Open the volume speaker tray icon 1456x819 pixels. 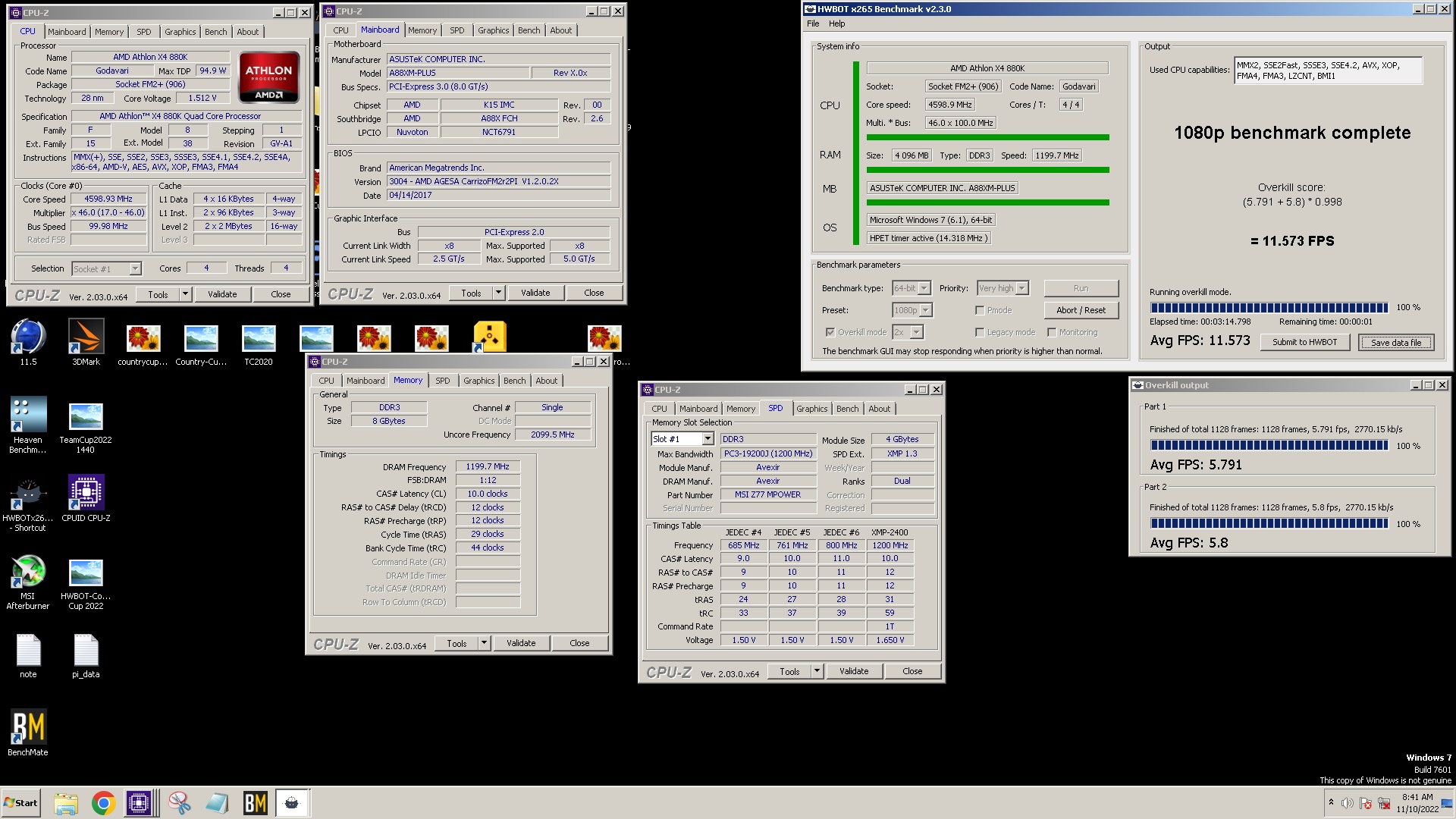pyautogui.click(x=1348, y=803)
